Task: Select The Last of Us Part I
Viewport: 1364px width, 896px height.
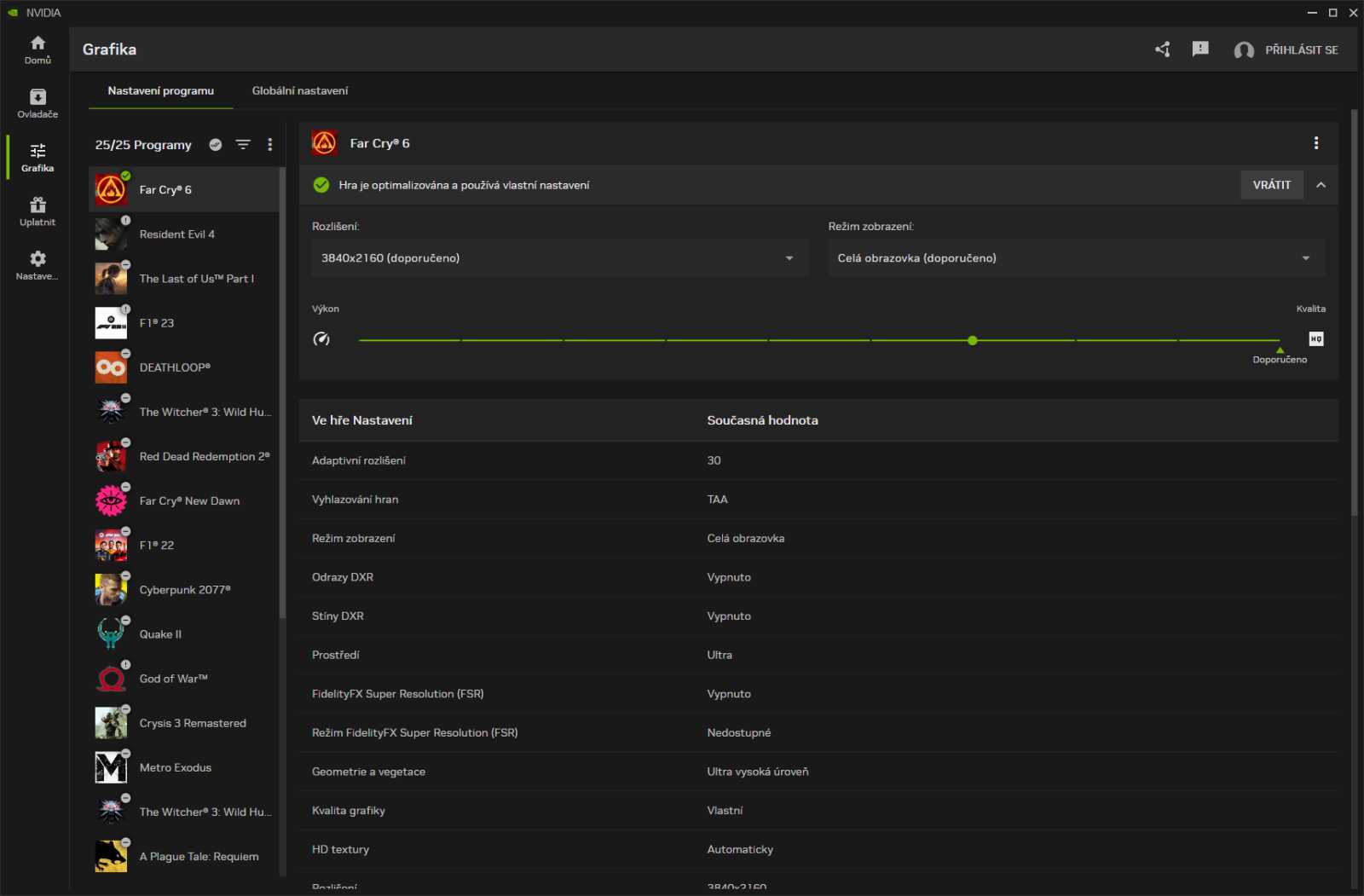Action: [183, 279]
